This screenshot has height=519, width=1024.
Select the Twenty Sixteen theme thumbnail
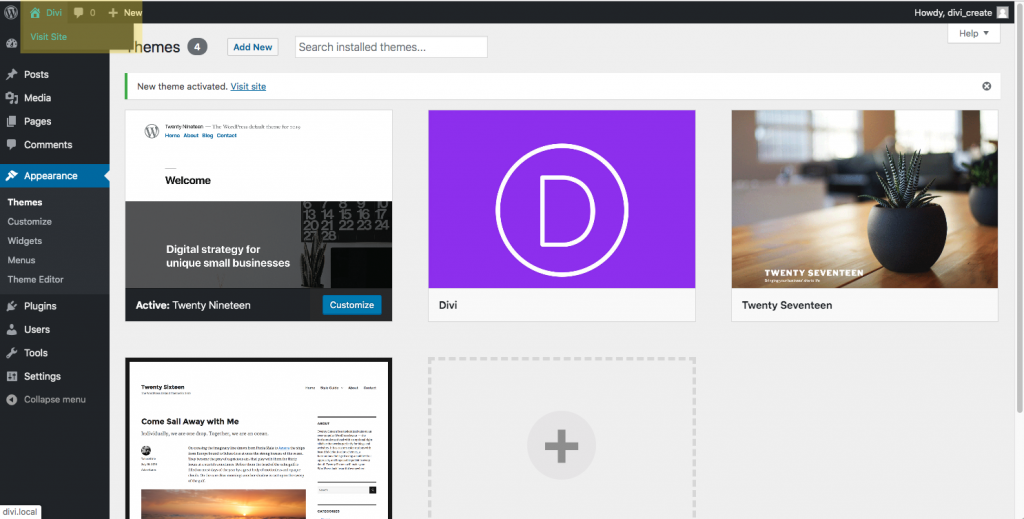(259, 439)
